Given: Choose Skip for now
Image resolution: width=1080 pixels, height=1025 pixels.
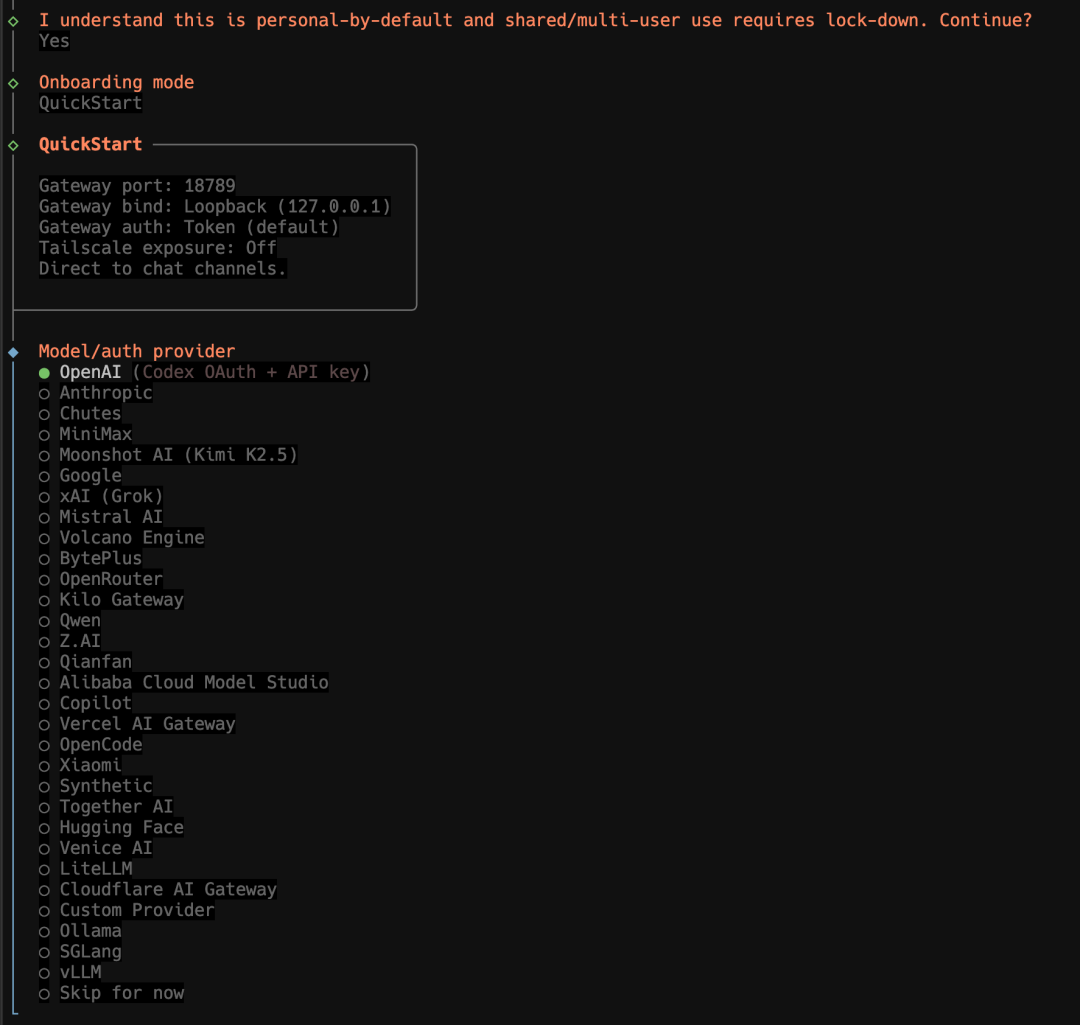Looking at the screenshot, I should point(121,993).
